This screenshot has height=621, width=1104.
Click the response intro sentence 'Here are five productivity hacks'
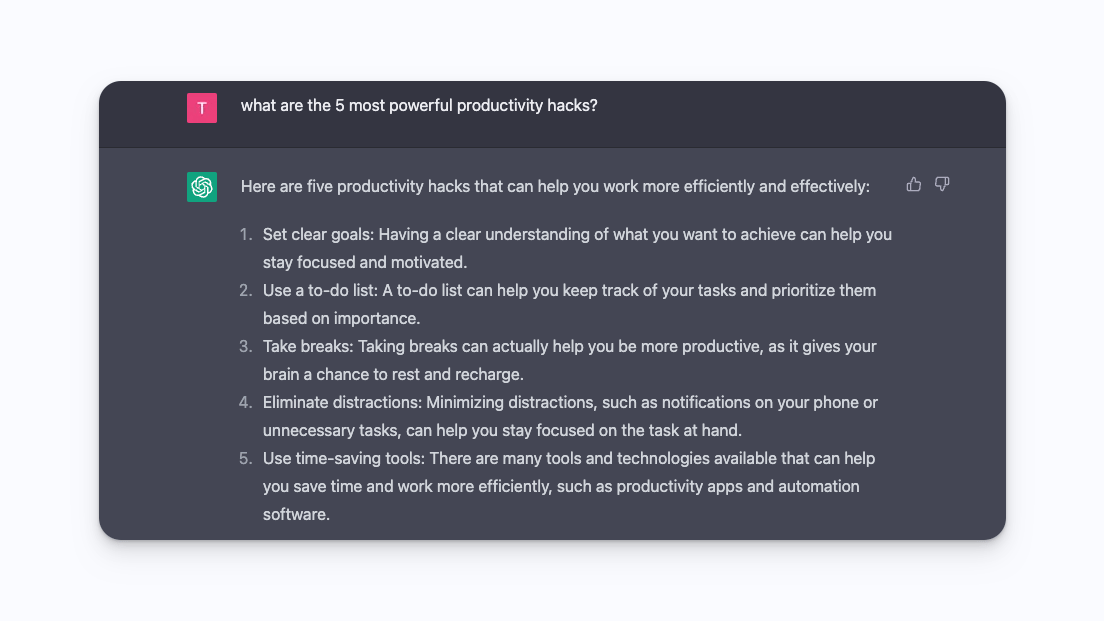click(x=555, y=186)
